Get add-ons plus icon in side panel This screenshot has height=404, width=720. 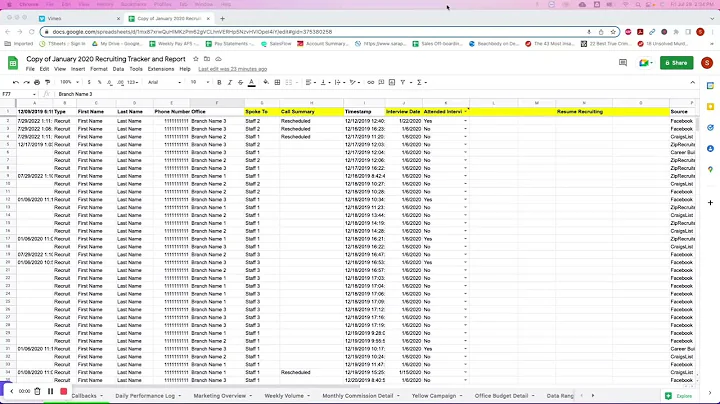point(710,202)
